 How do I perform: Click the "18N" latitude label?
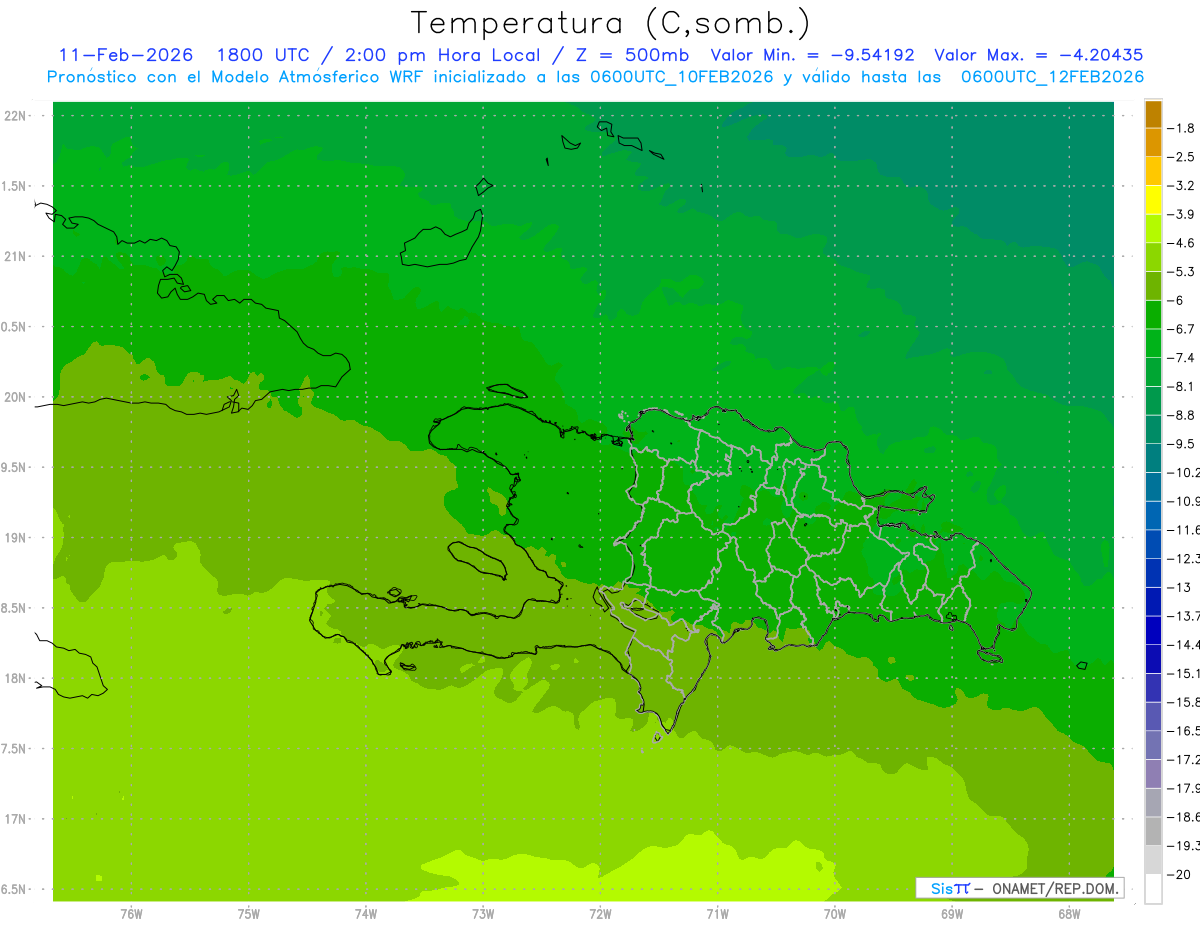click(16, 678)
